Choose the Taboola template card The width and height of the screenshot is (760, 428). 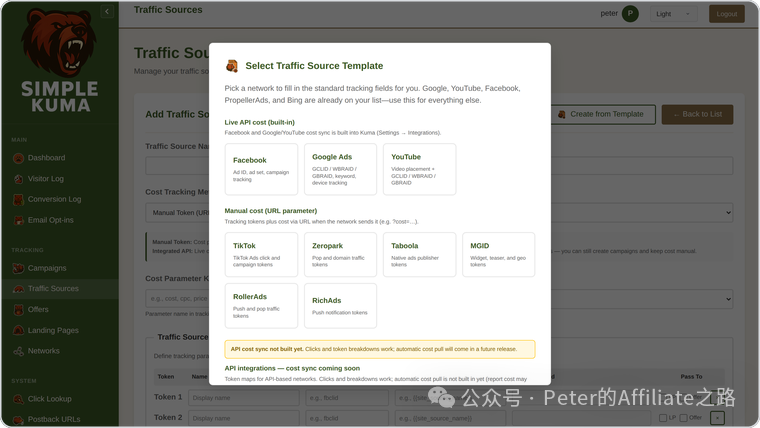(419, 254)
